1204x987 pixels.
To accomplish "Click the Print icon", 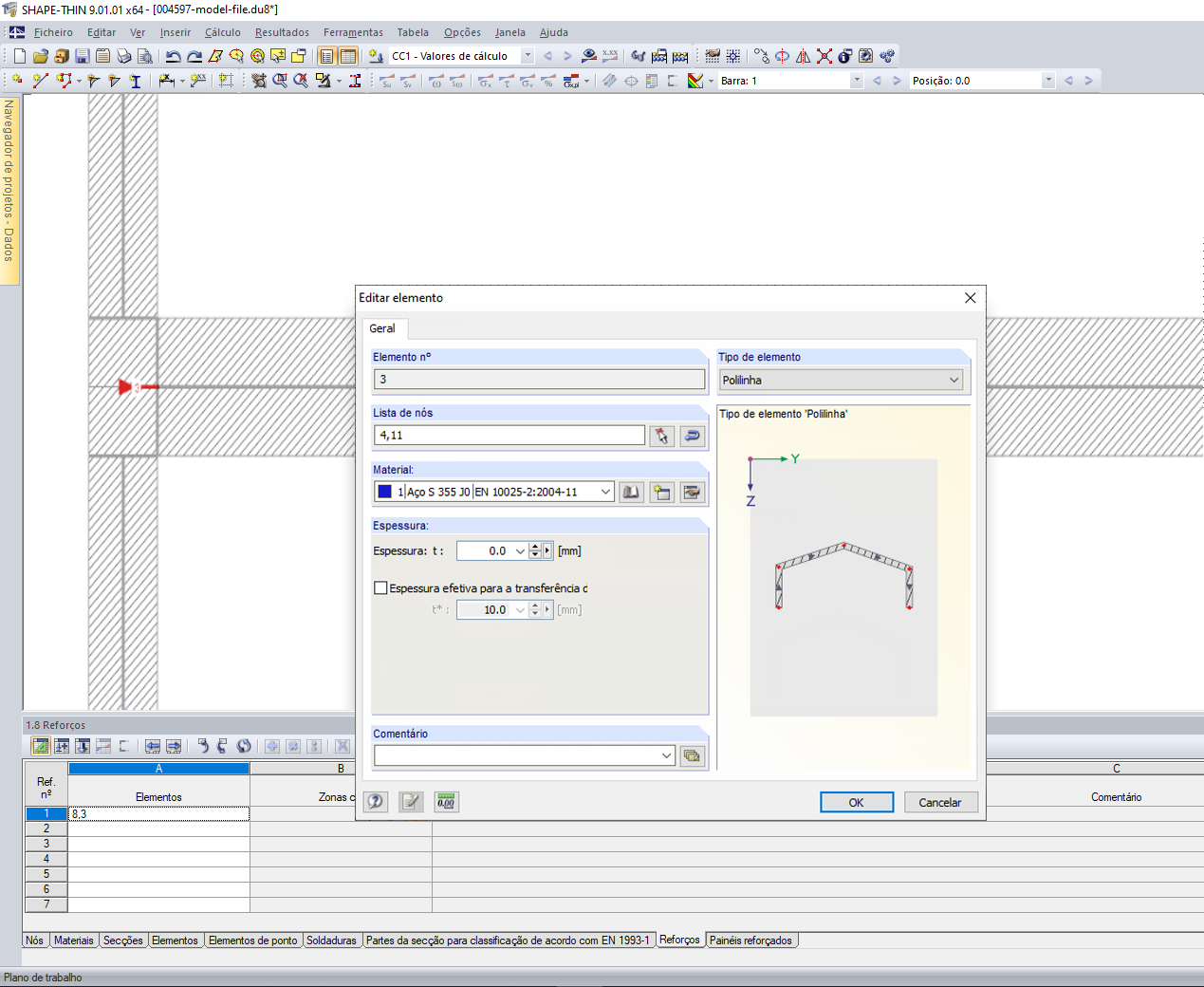I will (x=123, y=56).
